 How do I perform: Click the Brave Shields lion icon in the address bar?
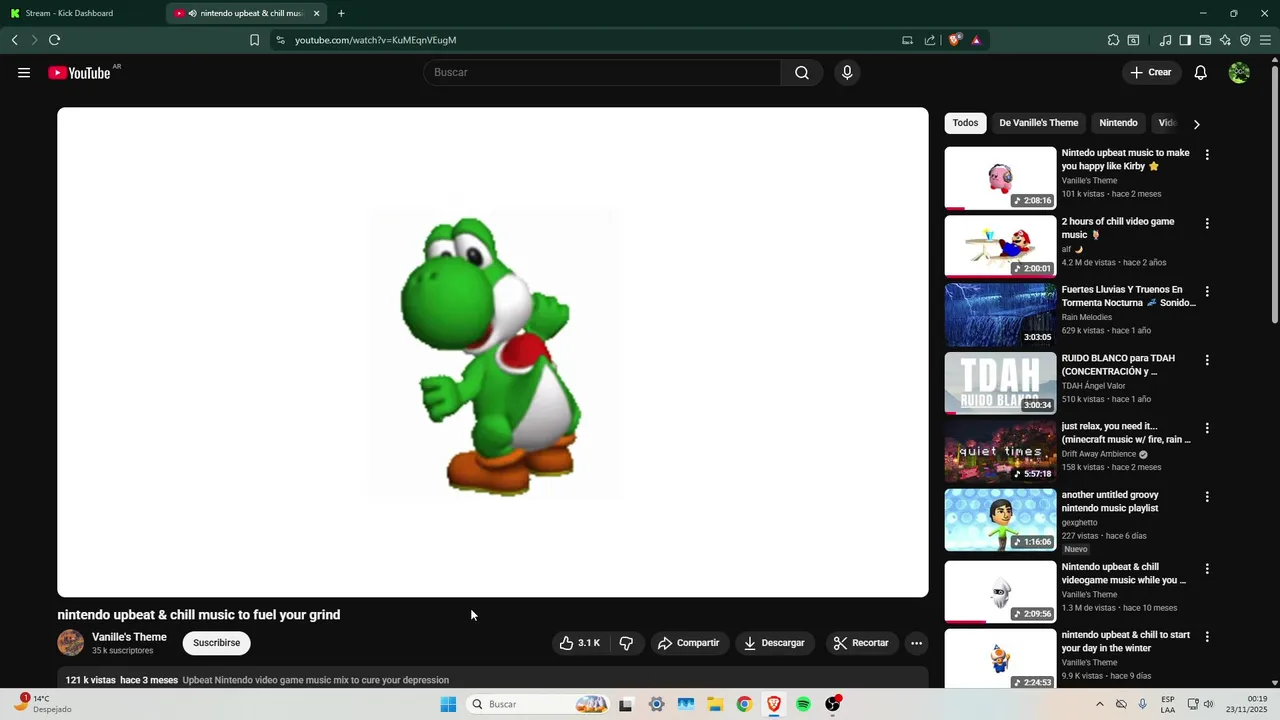pyautogui.click(x=955, y=40)
